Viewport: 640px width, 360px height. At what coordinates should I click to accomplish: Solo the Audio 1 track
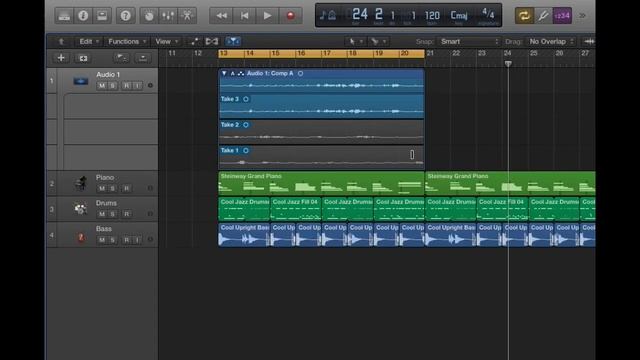(113, 86)
